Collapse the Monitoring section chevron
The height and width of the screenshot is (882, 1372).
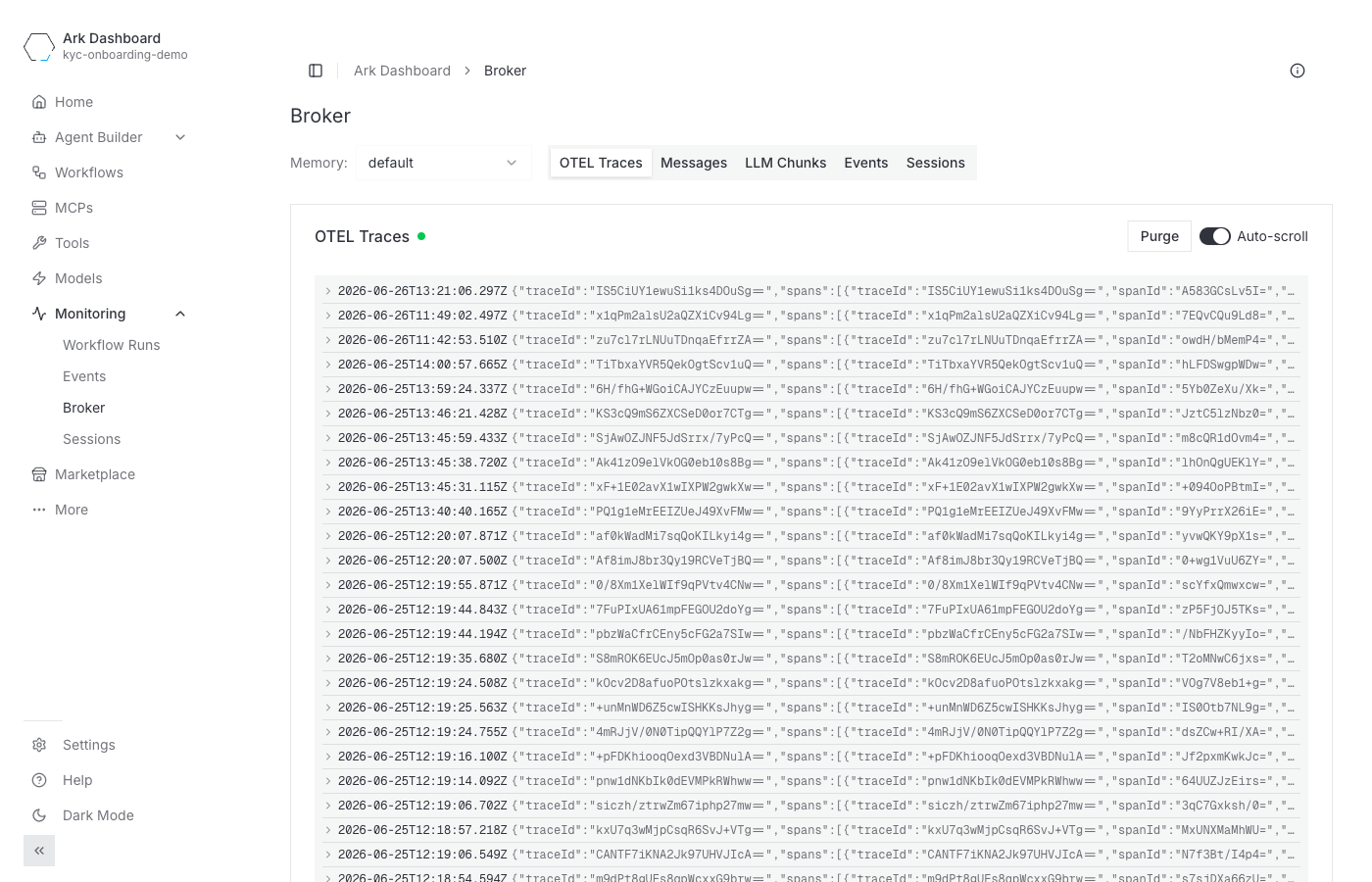point(180,314)
